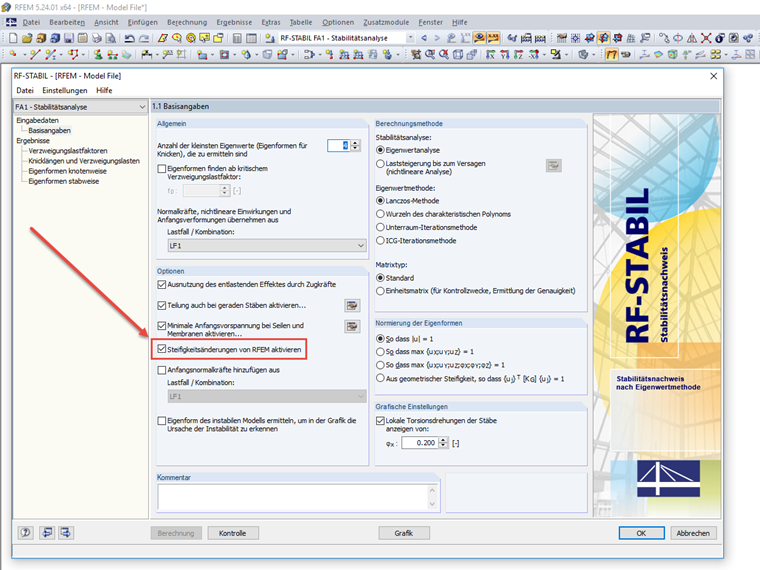The width and height of the screenshot is (760, 570).
Task: Click the help question mark icon at bottom left
Action: click(x=26, y=533)
